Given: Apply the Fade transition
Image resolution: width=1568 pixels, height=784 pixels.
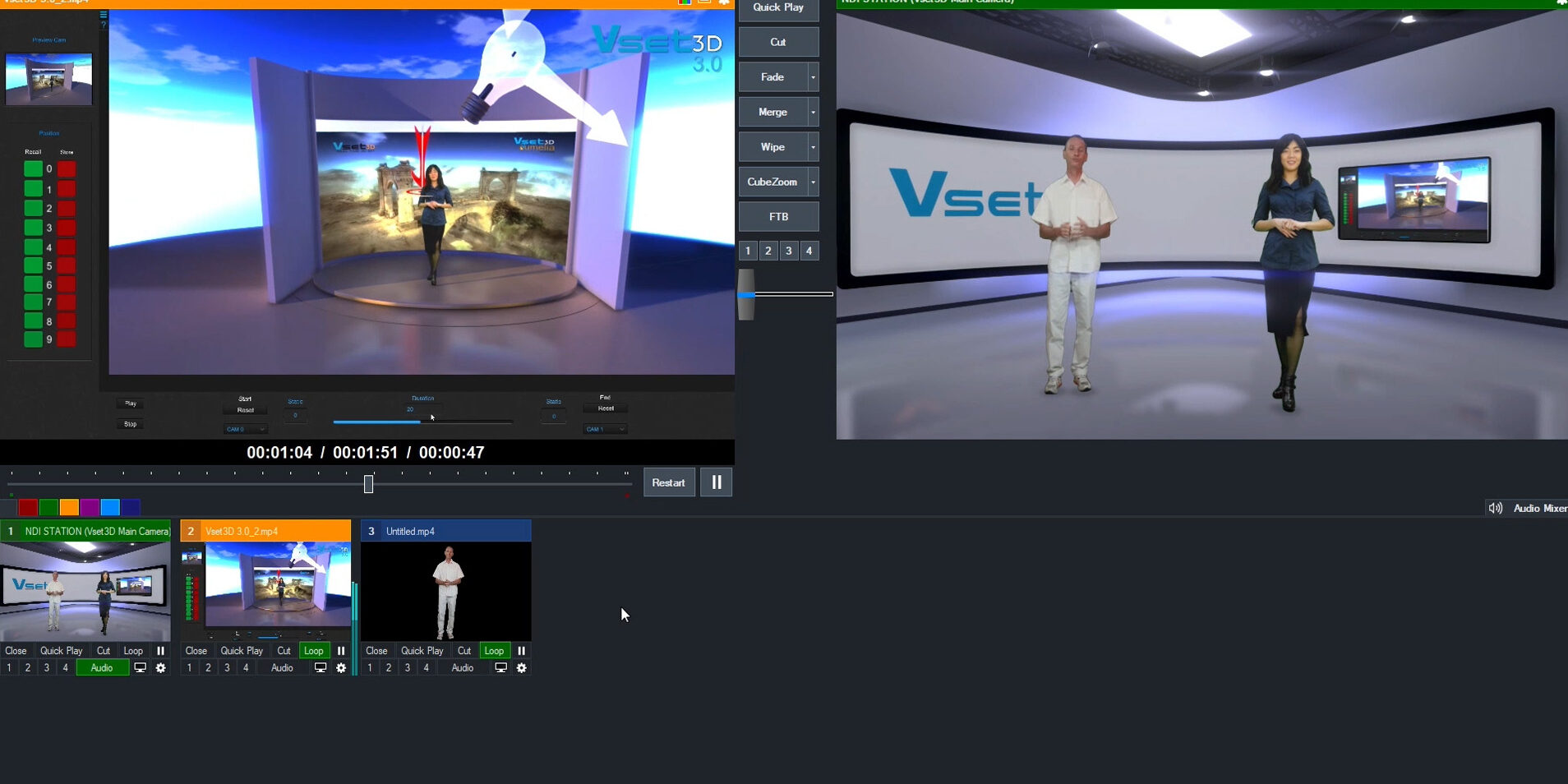Looking at the screenshot, I should point(772,77).
